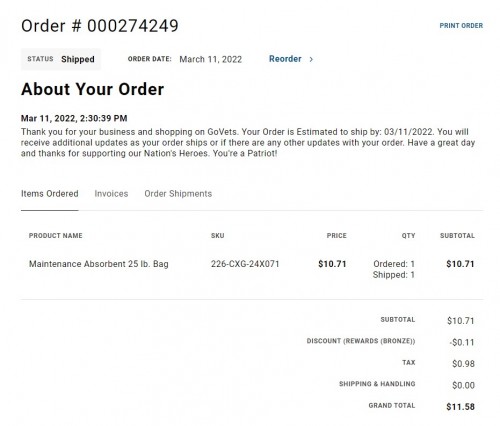Click the SKU column header
Viewport: 500px width, 426px height.
(218, 236)
